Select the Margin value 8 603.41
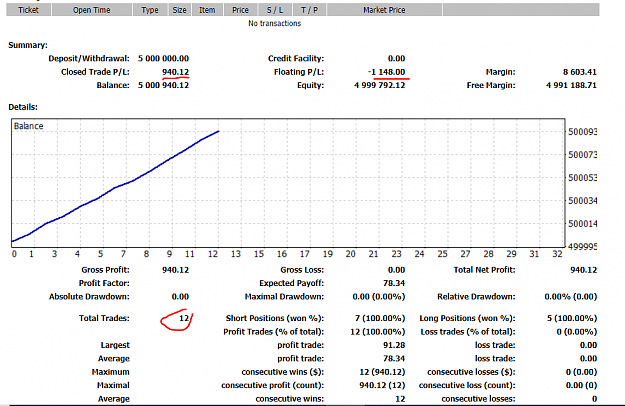Image resolution: width=625 pixels, height=406 pixels. (x=580, y=72)
